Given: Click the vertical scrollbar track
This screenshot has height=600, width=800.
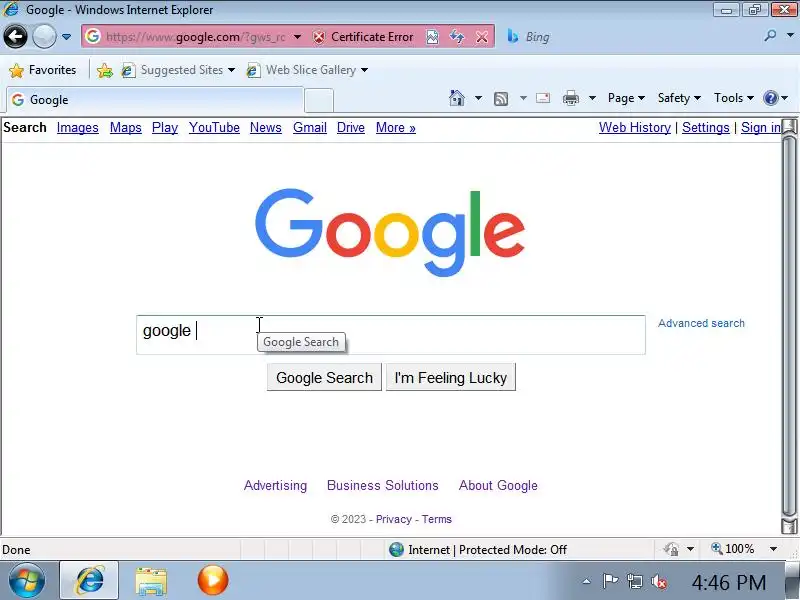Looking at the screenshot, I should (789, 327).
